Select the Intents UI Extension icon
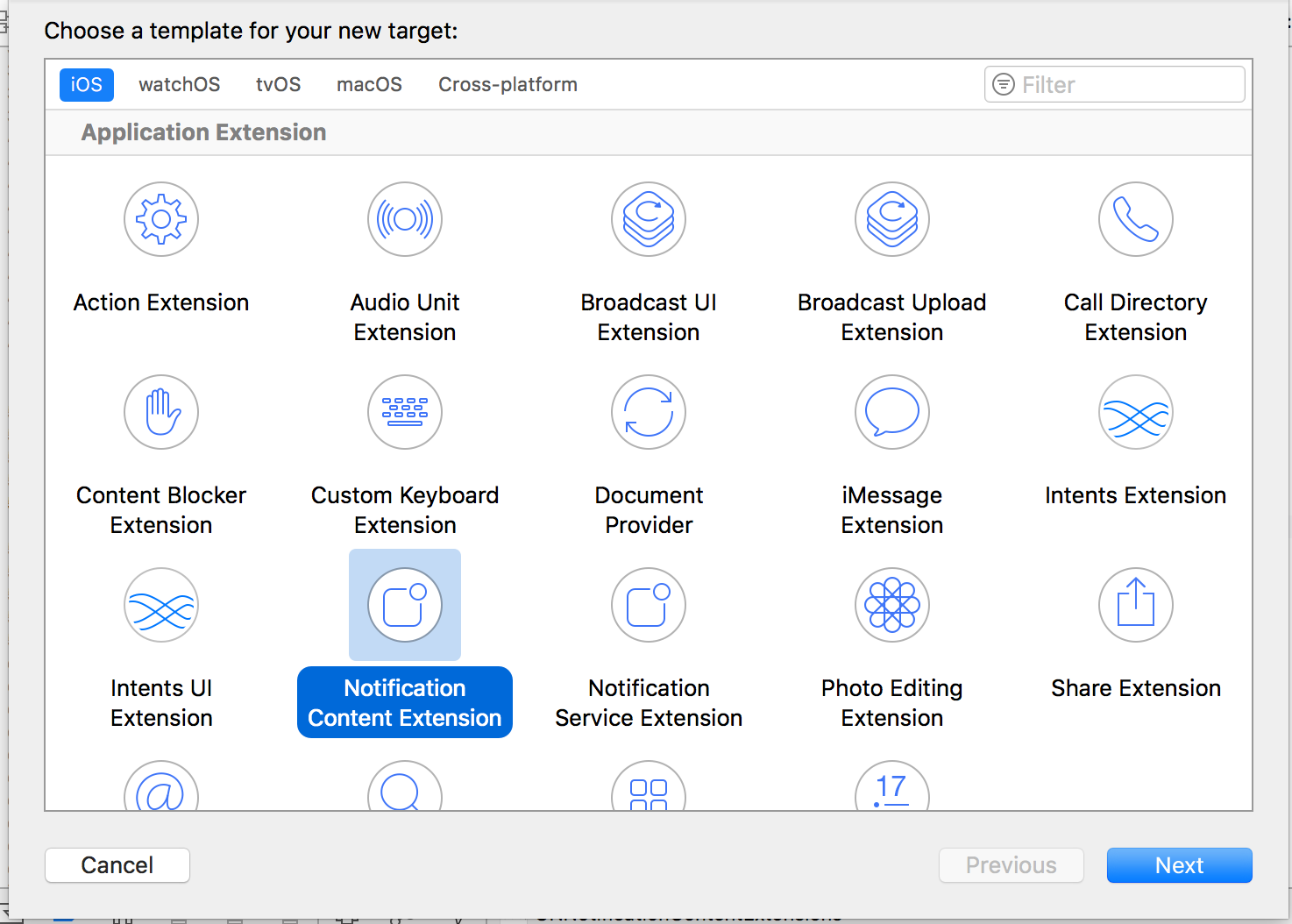 tap(161, 605)
